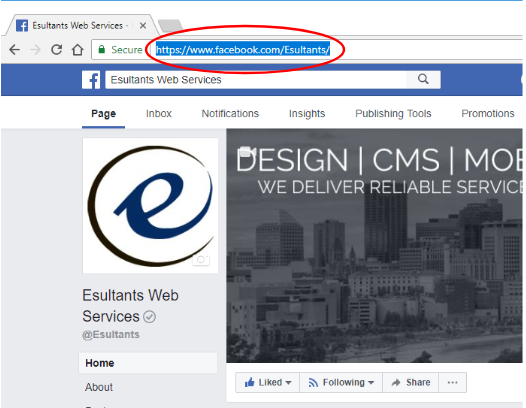Open the Liked dropdown button

267,382
